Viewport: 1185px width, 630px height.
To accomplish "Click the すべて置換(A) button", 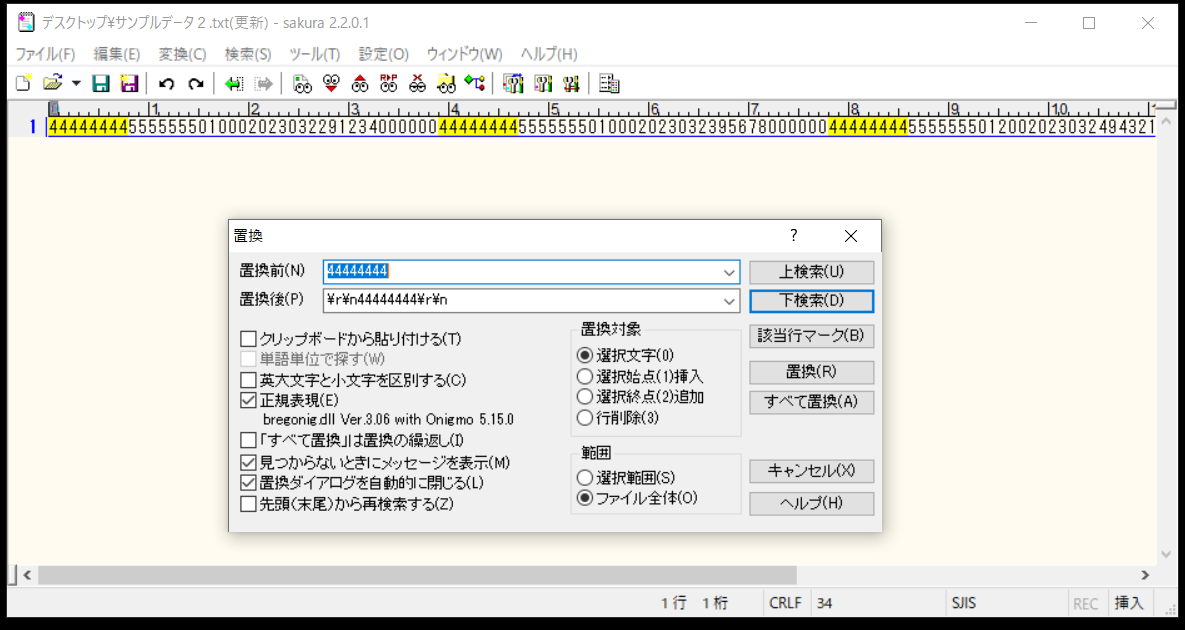I will coord(812,402).
